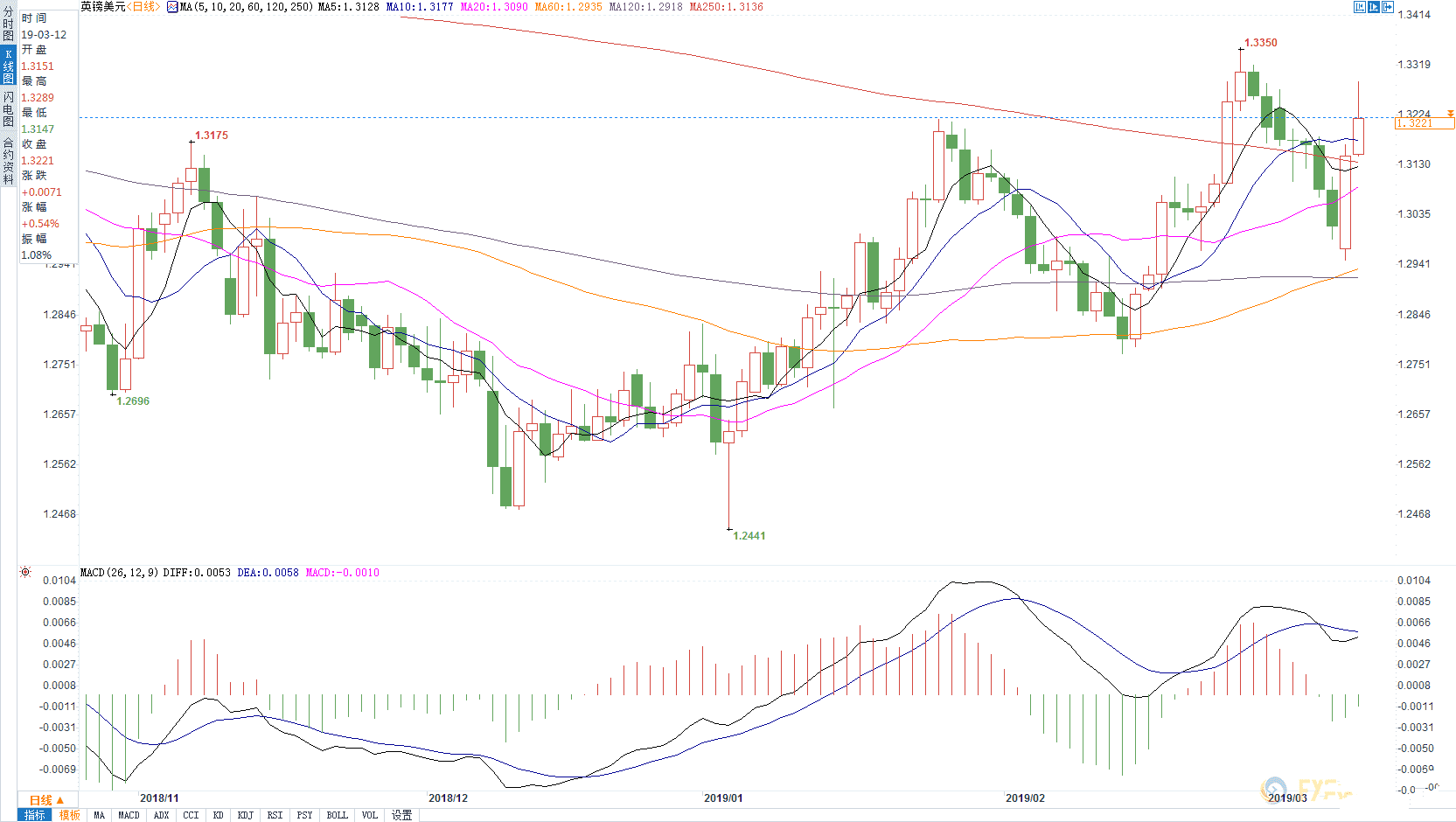
Task: Click the 1.2696 trough label
Action: pyautogui.click(x=133, y=401)
